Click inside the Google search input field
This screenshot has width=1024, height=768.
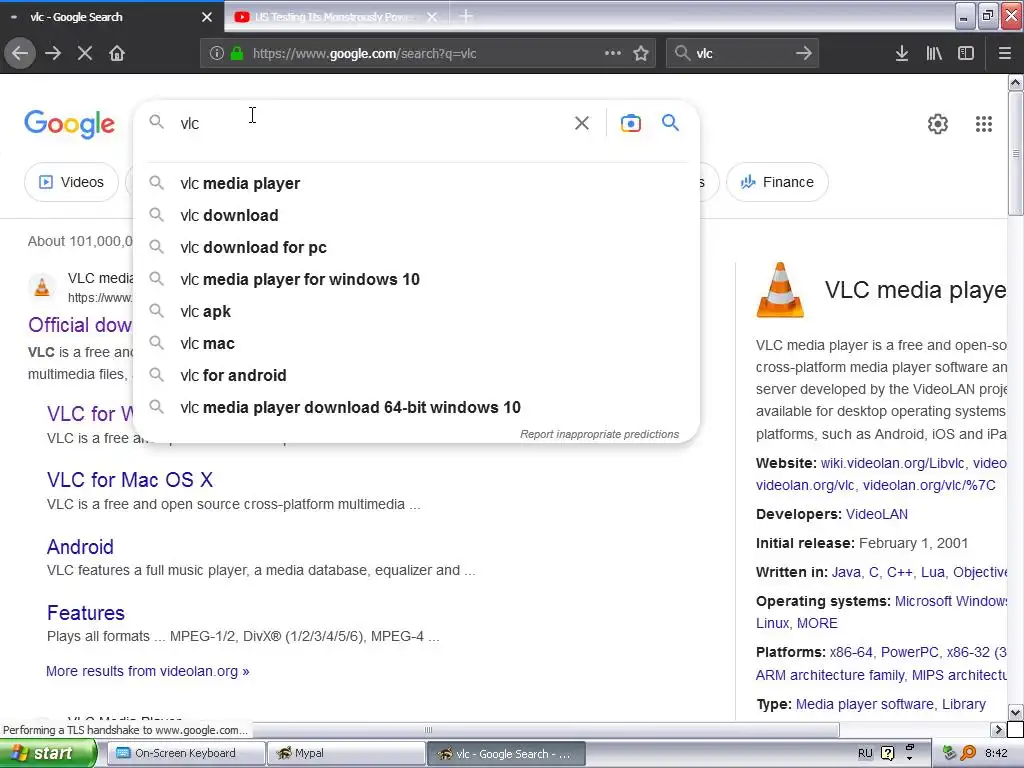point(372,123)
